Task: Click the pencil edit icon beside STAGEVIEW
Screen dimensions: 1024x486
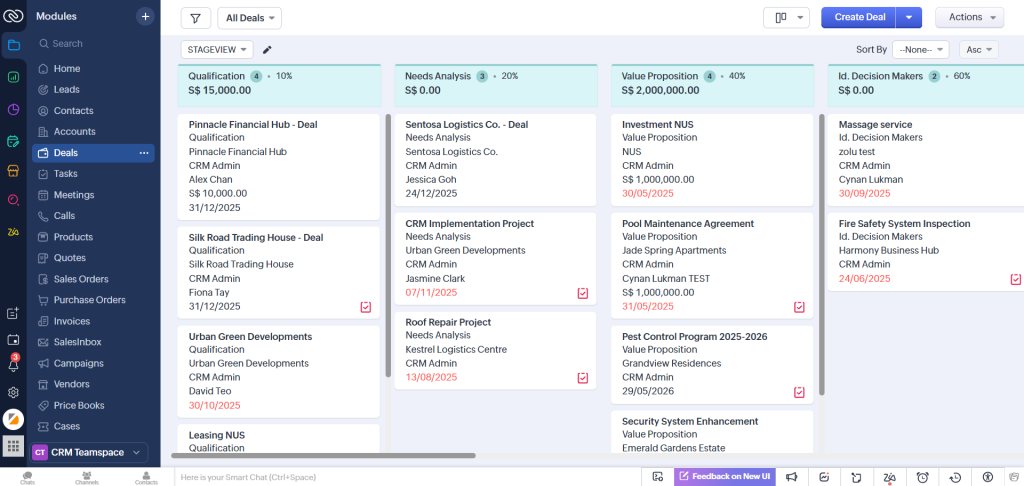Action: click(267, 49)
